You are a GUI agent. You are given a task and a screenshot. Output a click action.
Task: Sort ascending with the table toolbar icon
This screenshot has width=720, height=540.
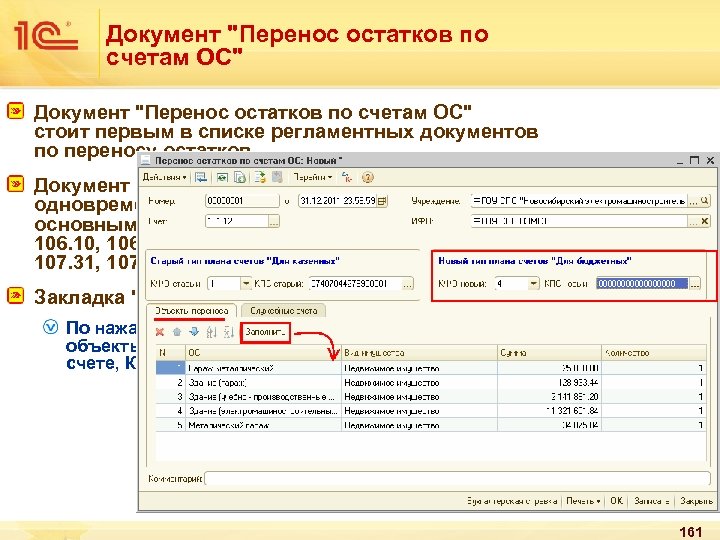211,332
